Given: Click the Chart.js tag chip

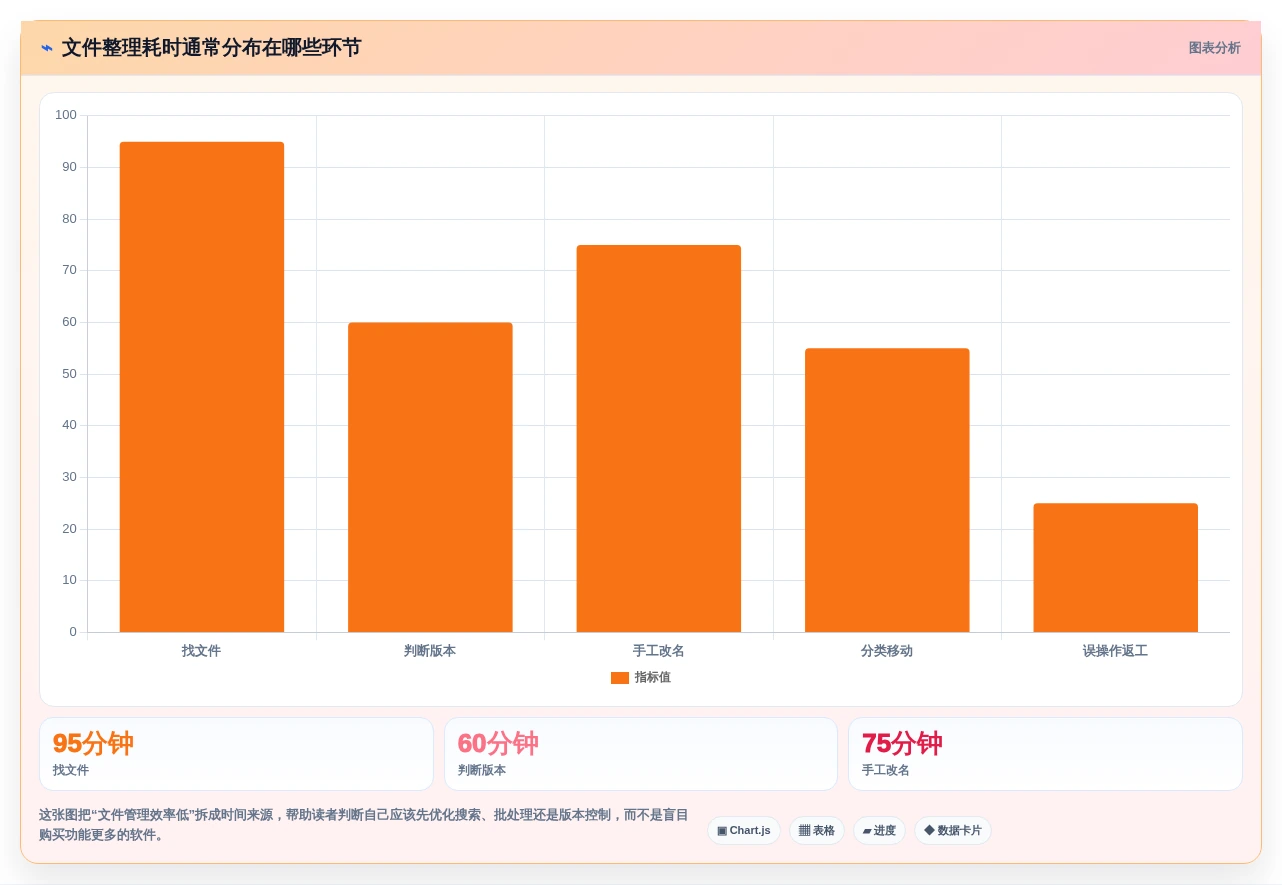Looking at the screenshot, I should 744,831.
